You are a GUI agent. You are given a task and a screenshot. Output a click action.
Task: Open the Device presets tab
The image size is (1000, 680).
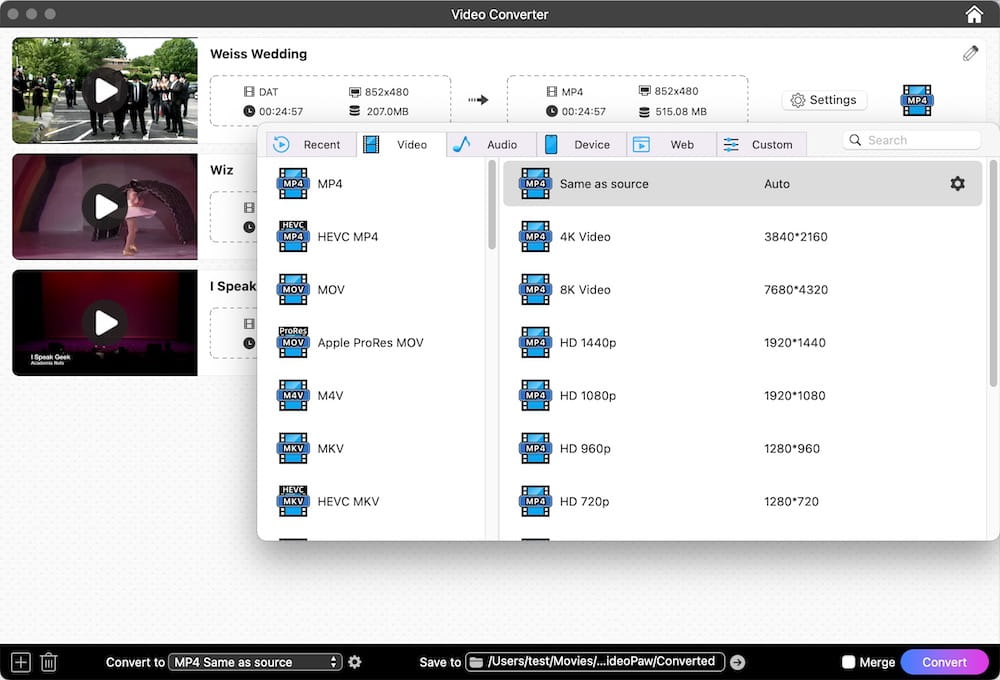coord(582,144)
